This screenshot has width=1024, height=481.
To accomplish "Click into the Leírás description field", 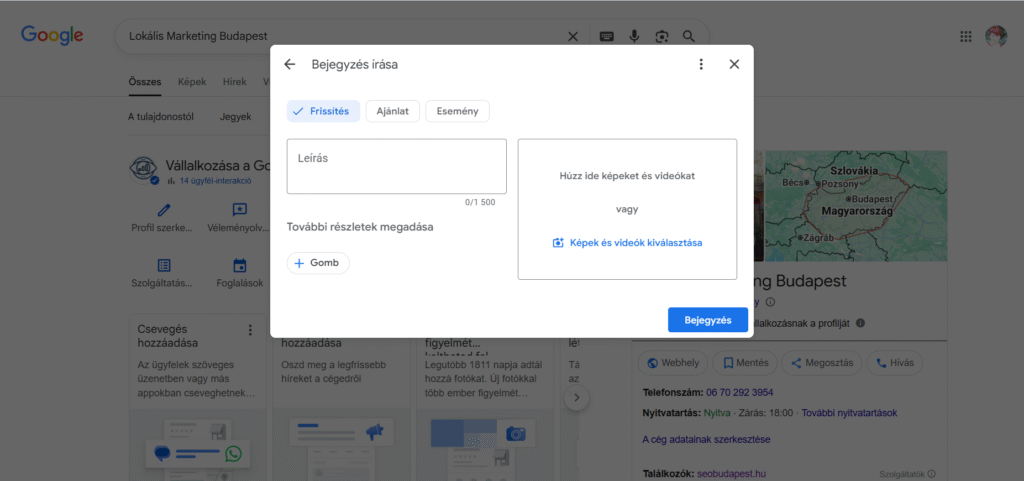I will pos(396,166).
